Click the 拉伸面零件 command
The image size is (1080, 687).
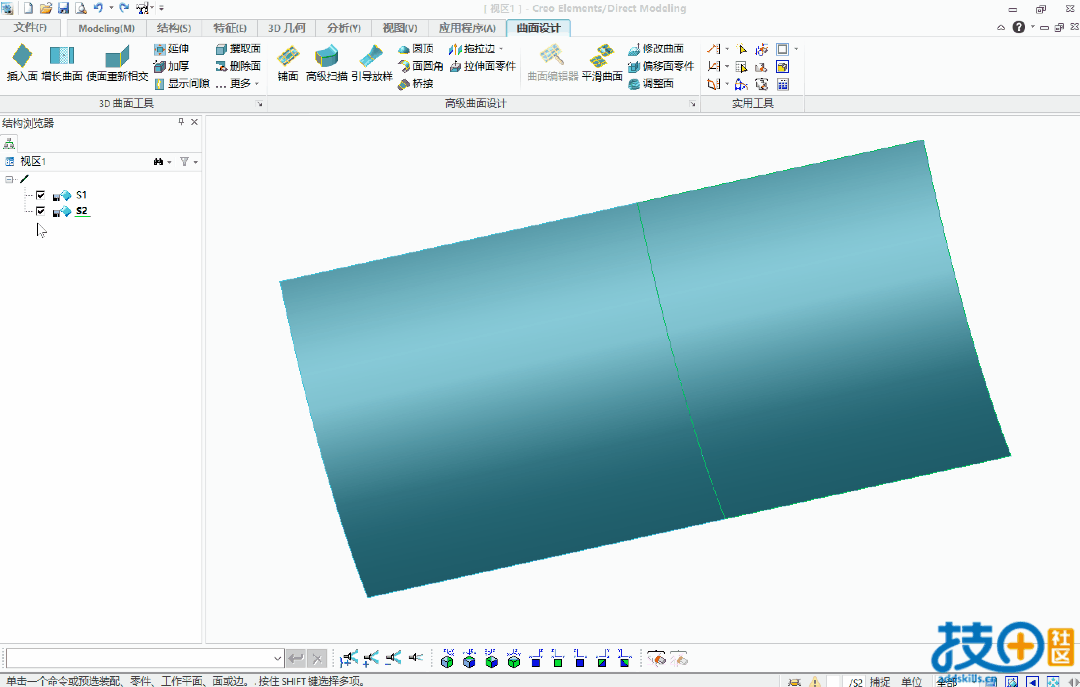point(482,66)
